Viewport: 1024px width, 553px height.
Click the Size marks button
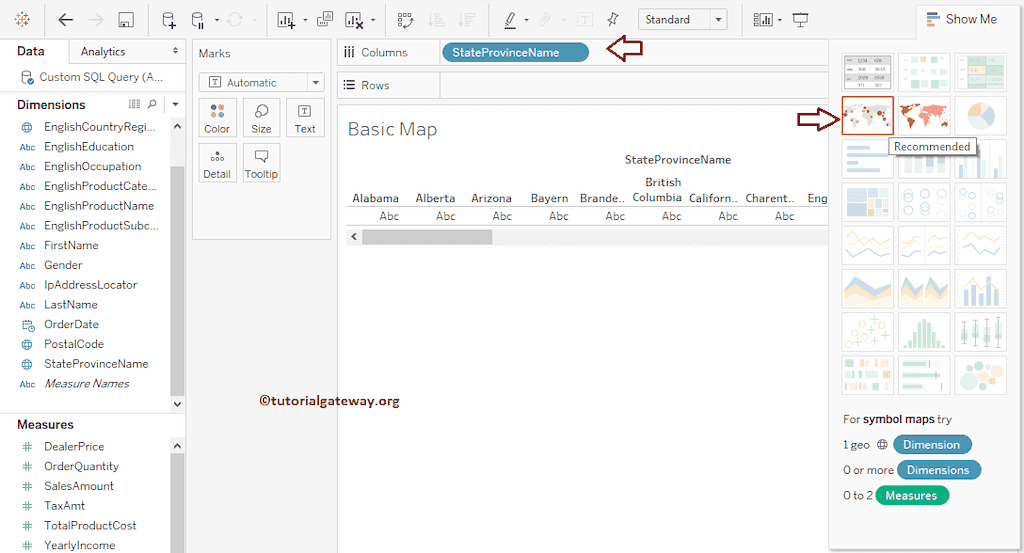click(261, 118)
